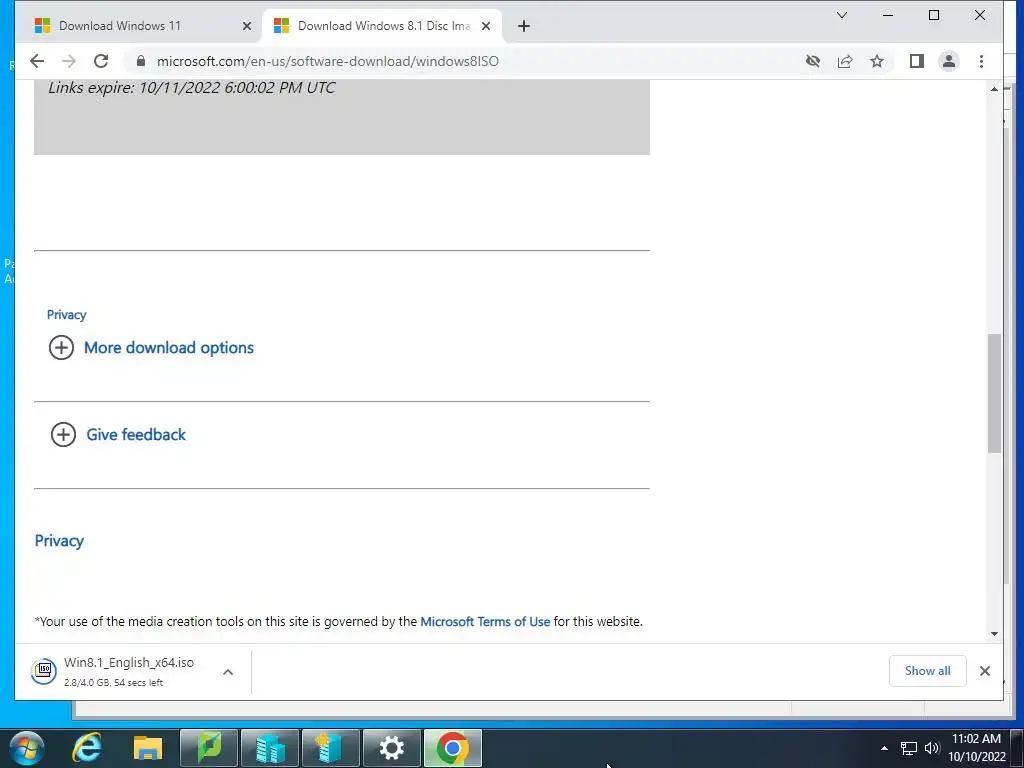Click the Links expire notice text
This screenshot has height=768, width=1024.
coord(191,88)
